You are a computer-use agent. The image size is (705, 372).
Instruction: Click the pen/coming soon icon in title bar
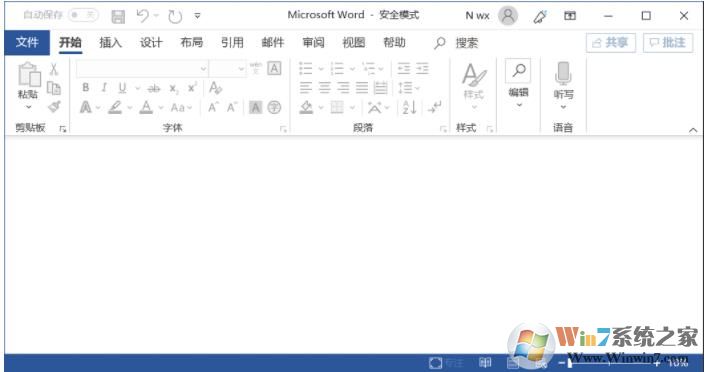point(540,16)
